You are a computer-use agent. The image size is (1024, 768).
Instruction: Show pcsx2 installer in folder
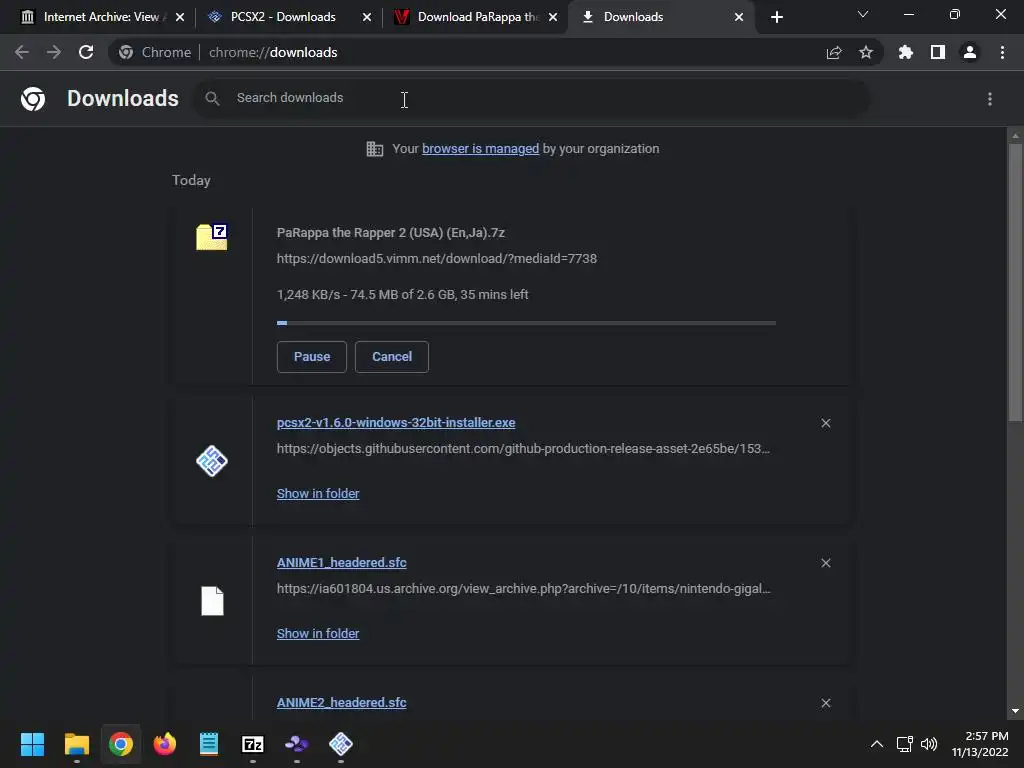pyautogui.click(x=318, y=494)
